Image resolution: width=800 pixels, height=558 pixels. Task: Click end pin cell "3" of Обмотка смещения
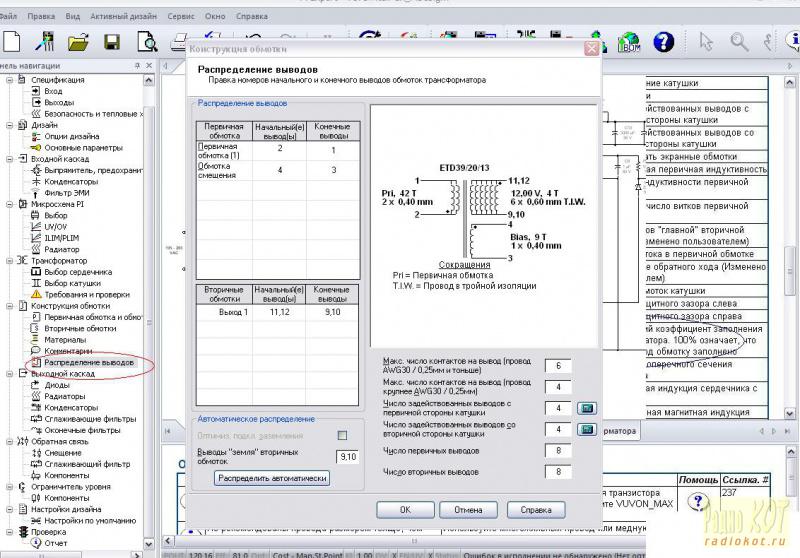(x=333, y=170)
